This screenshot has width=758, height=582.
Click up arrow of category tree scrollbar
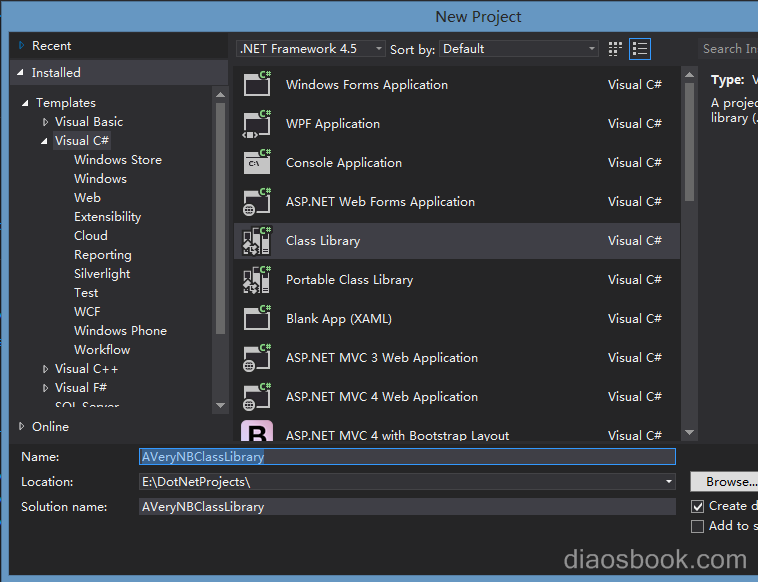(x=220, y=94)
